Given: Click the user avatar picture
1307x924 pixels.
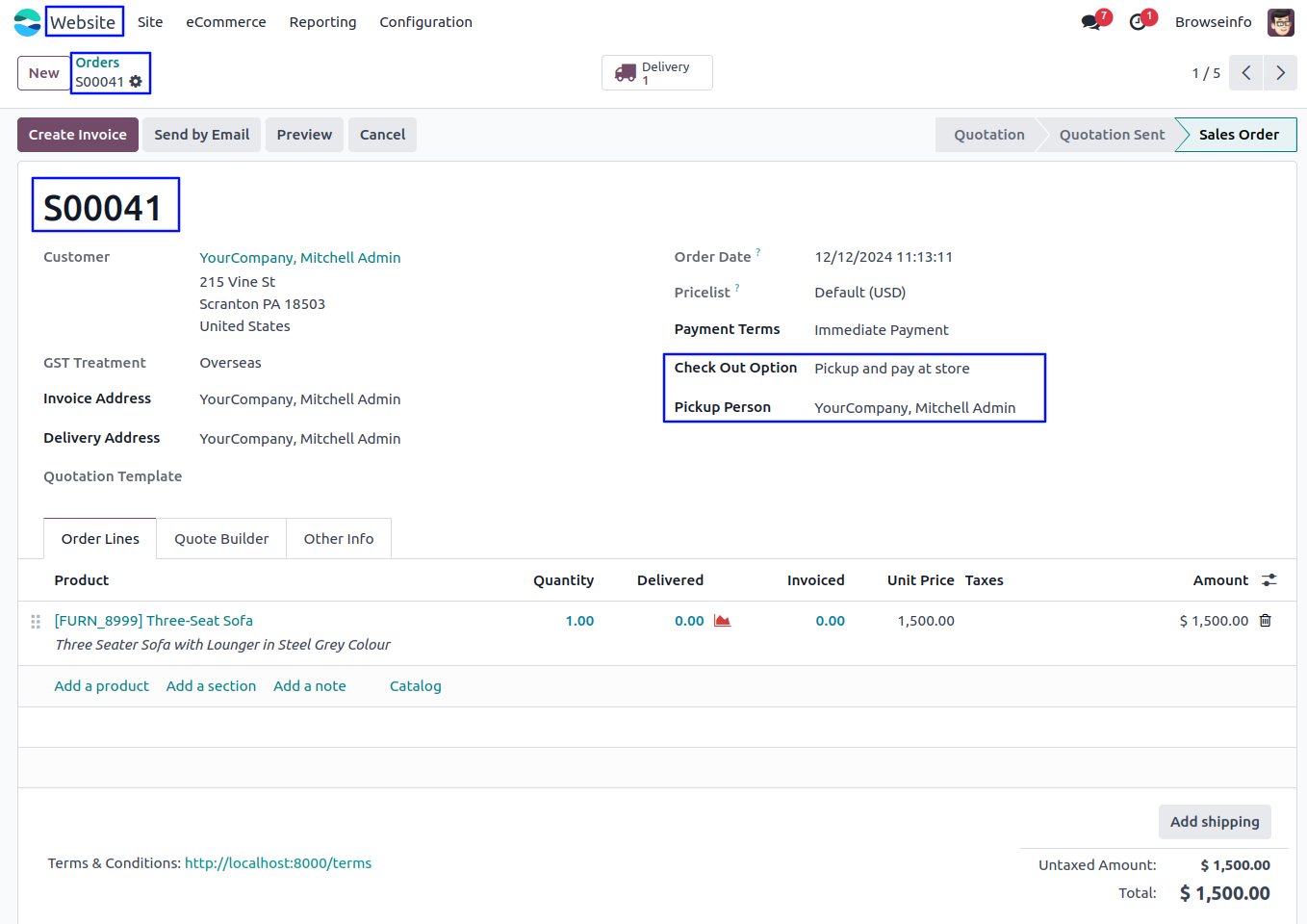Looking at the screenshot, I should [x=1280, y=22].
